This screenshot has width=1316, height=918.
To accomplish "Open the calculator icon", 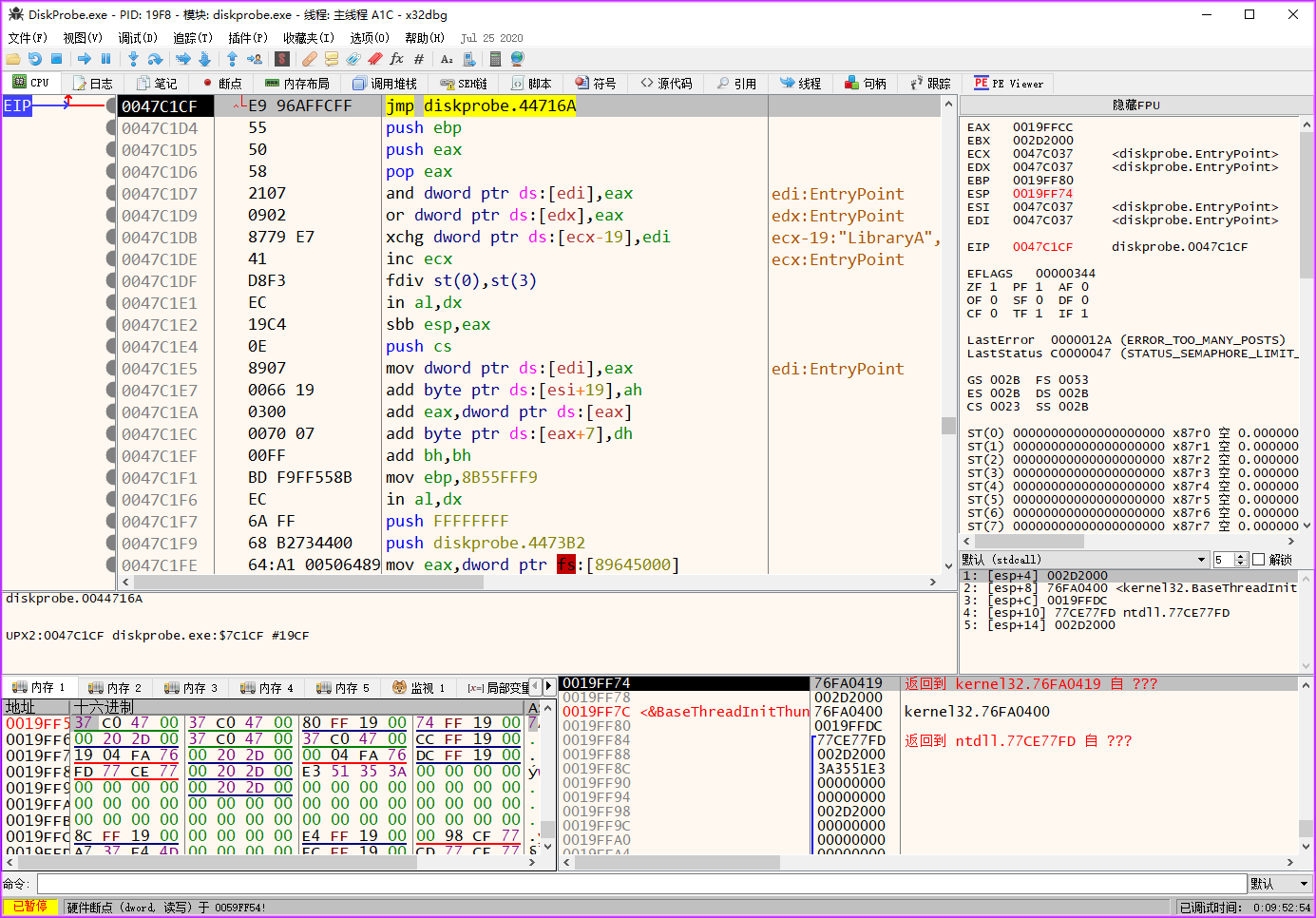I will click(496, 59).
